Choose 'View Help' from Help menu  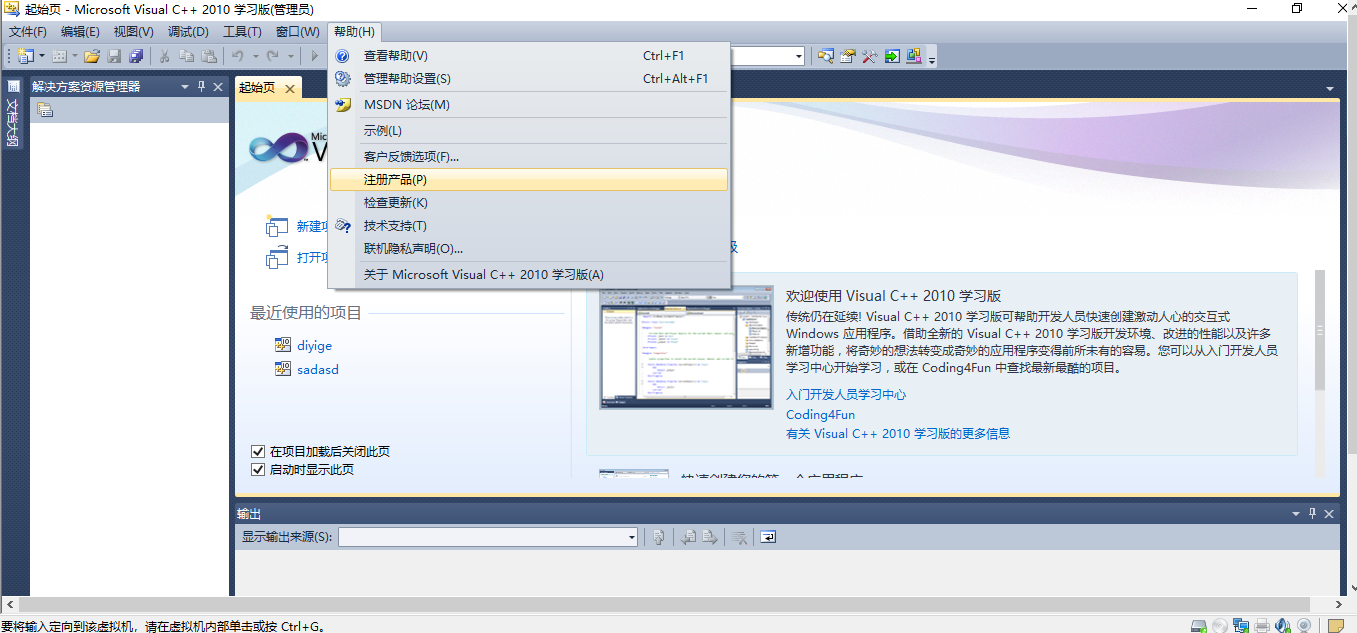529,56
